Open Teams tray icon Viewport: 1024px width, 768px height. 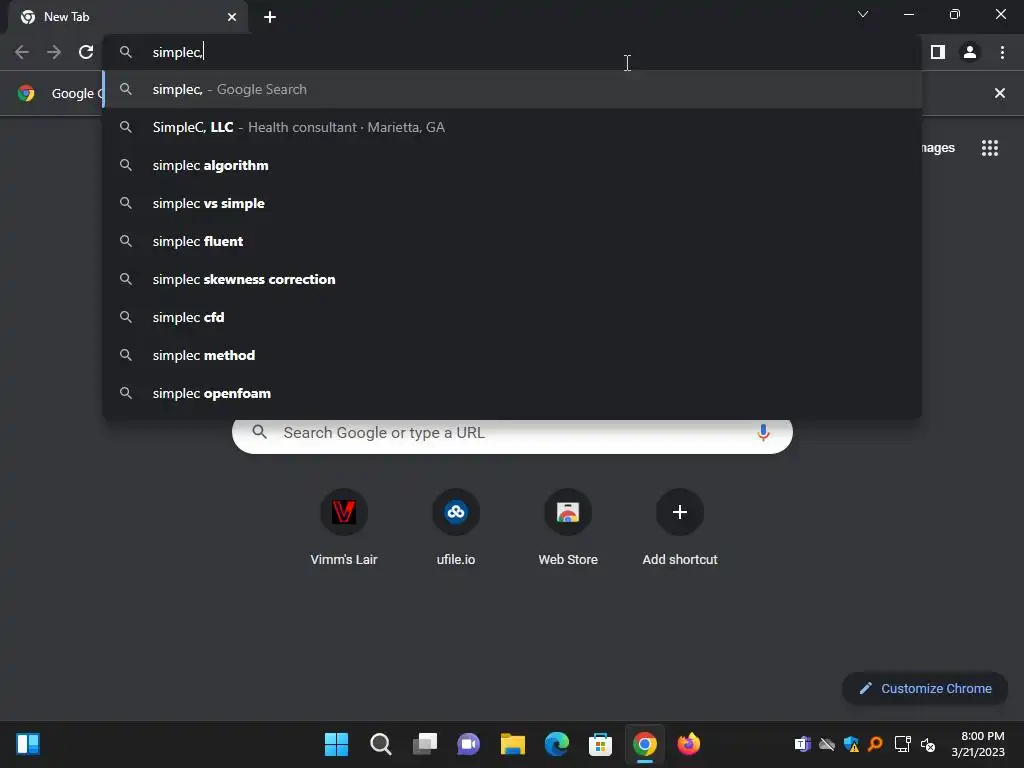pos(803,744)
